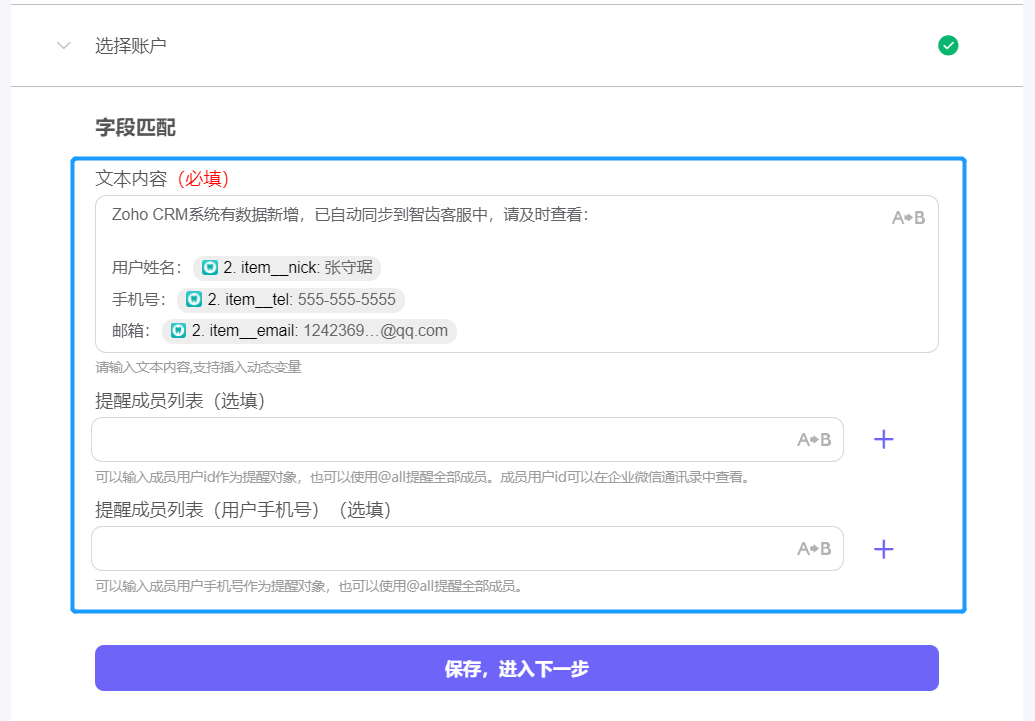Click teal icon on item__tel chip
The width and height of the screenshot is (1035, 721).
click(x=194, y=299)
